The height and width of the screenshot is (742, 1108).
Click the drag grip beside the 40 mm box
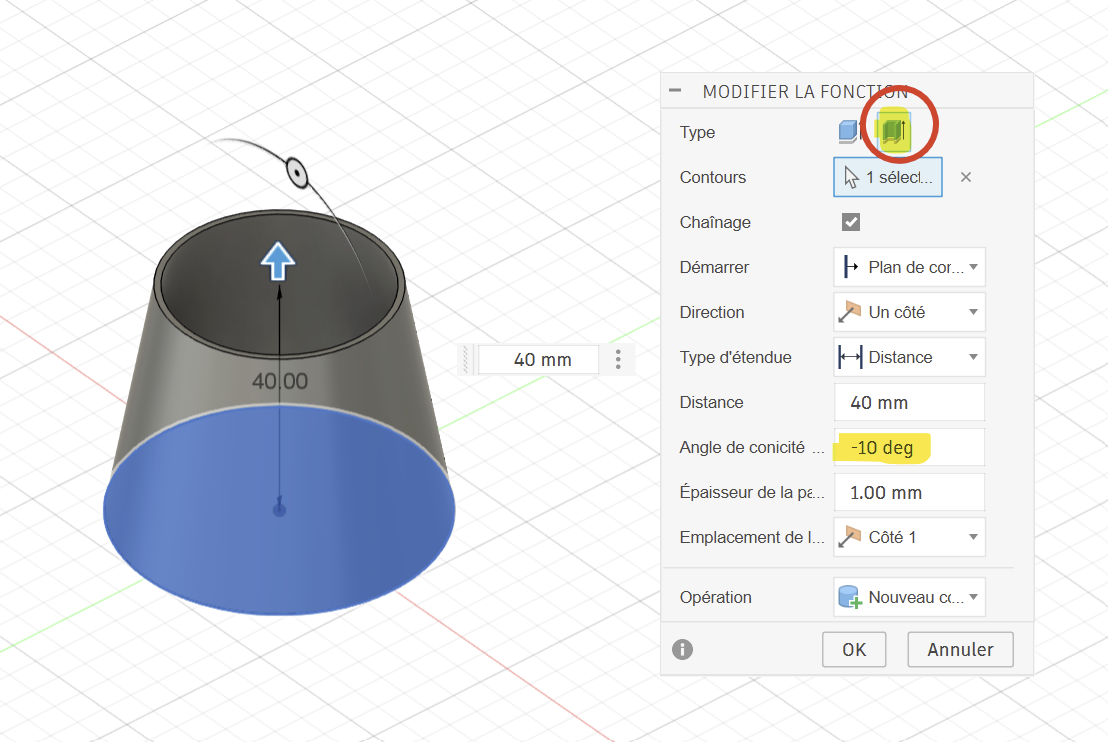click(465, 360)
